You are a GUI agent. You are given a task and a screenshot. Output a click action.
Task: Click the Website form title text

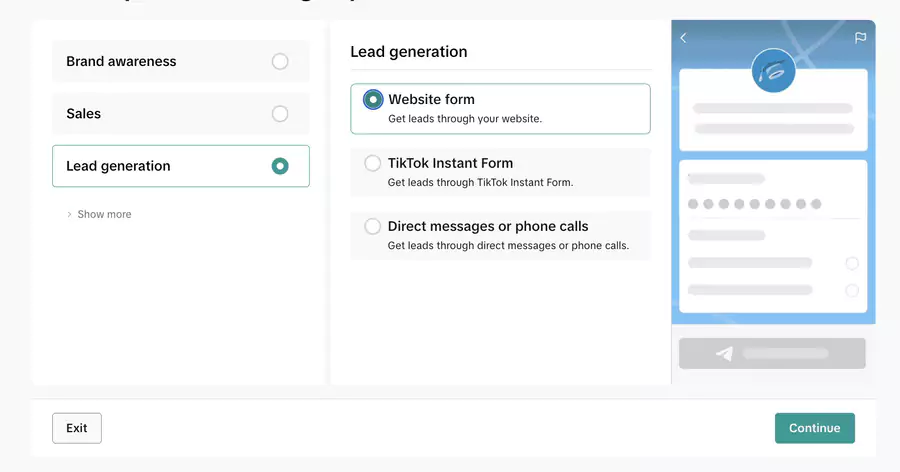tap(432, 99)
